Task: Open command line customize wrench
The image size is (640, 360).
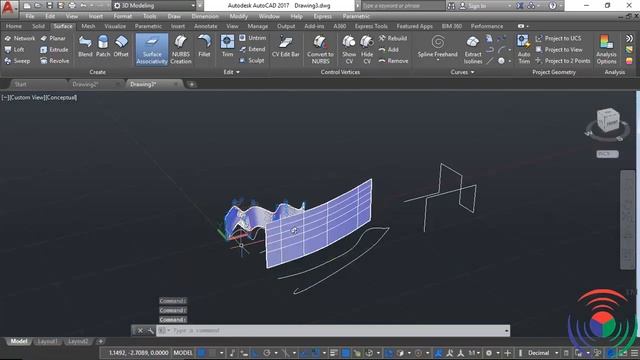Action: [x=150, y=331]
